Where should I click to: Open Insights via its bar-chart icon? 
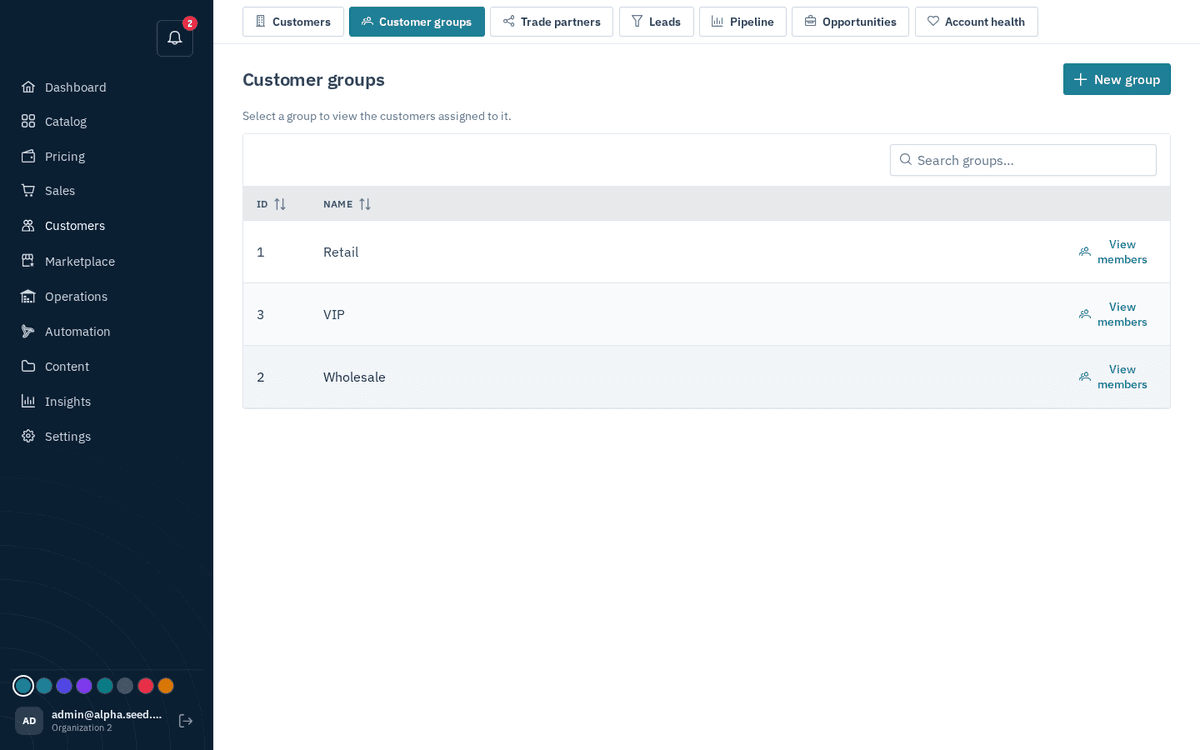[x=28, y=401]
